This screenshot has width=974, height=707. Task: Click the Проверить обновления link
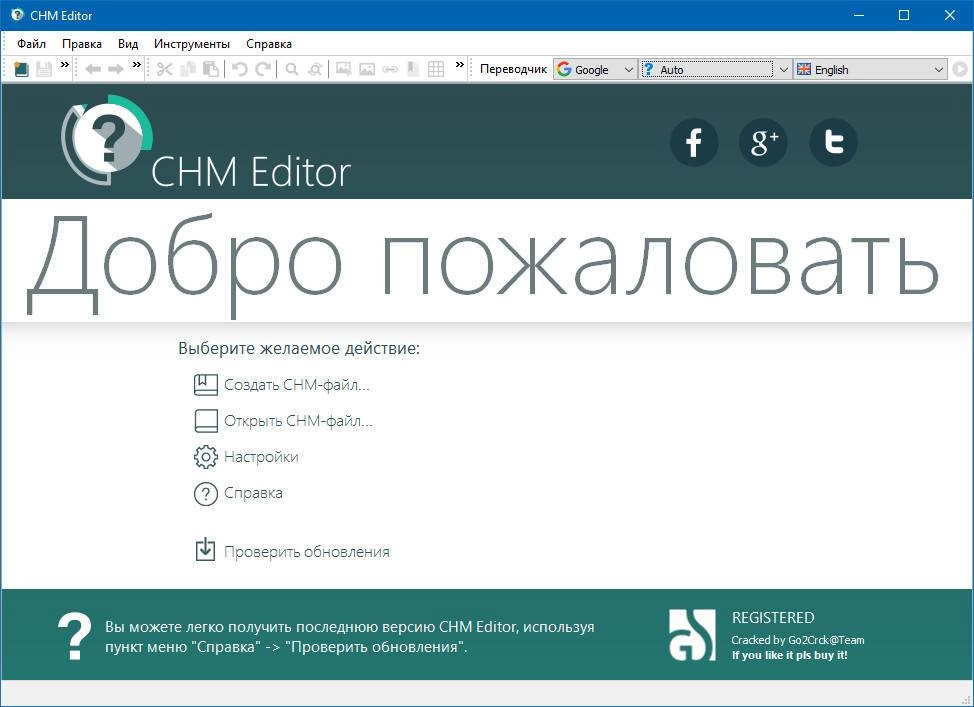pos(307,552)
